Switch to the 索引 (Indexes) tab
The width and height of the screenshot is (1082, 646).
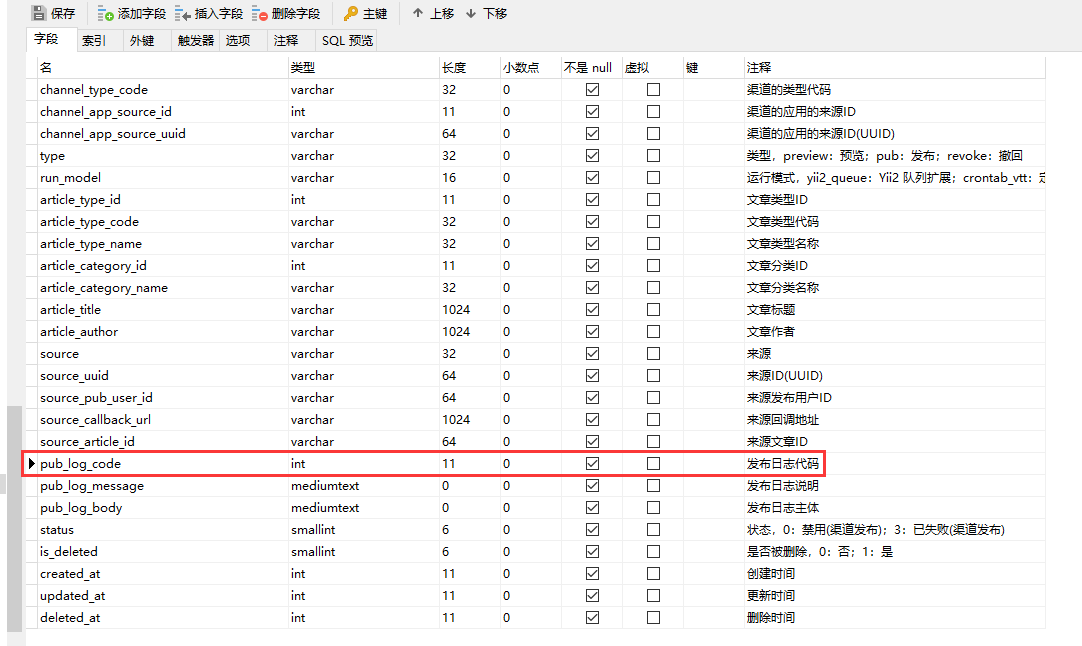(94, 41)
